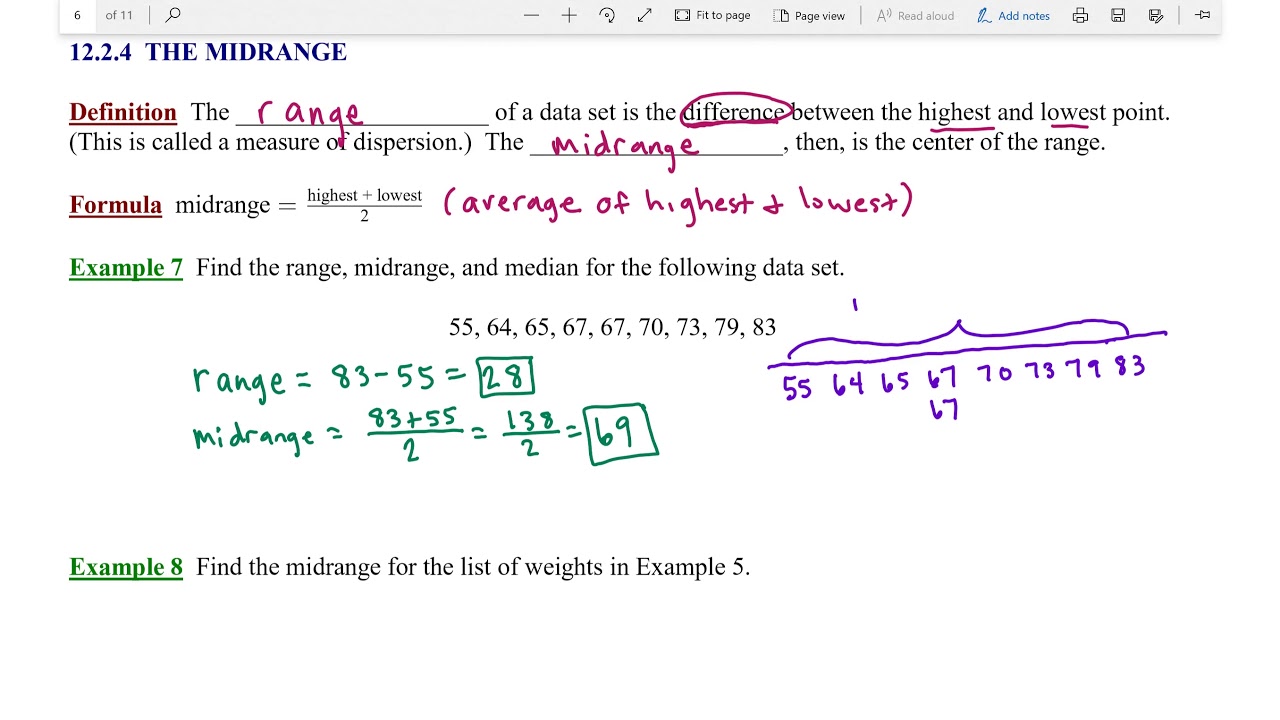Rotate the PDF page
1280x720 pixels.
point(607,15)
